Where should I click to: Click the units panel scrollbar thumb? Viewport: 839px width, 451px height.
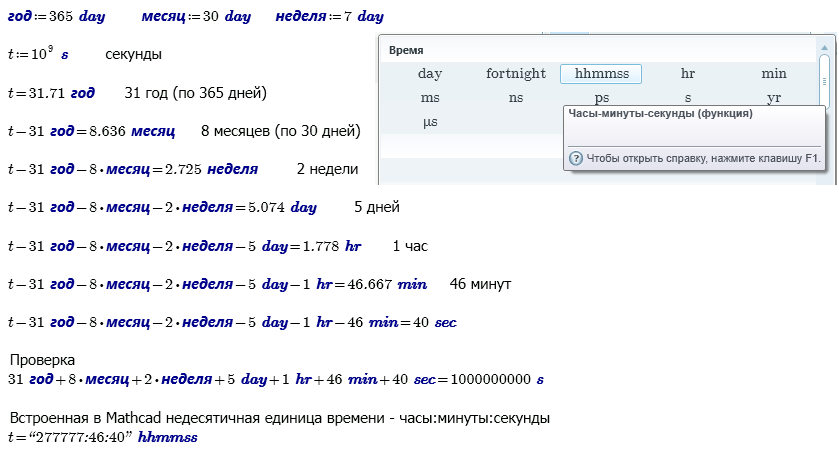coord(825,81)
